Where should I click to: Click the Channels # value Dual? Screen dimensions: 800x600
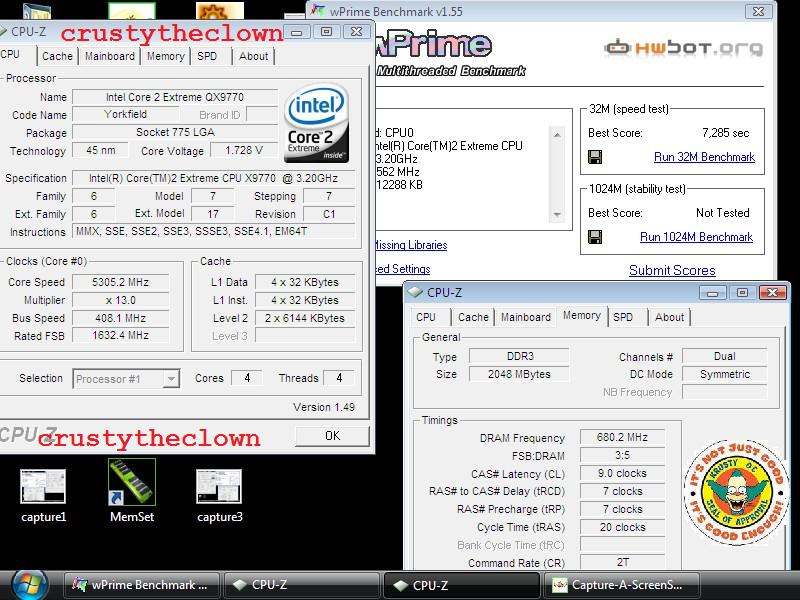click(724, 356)
